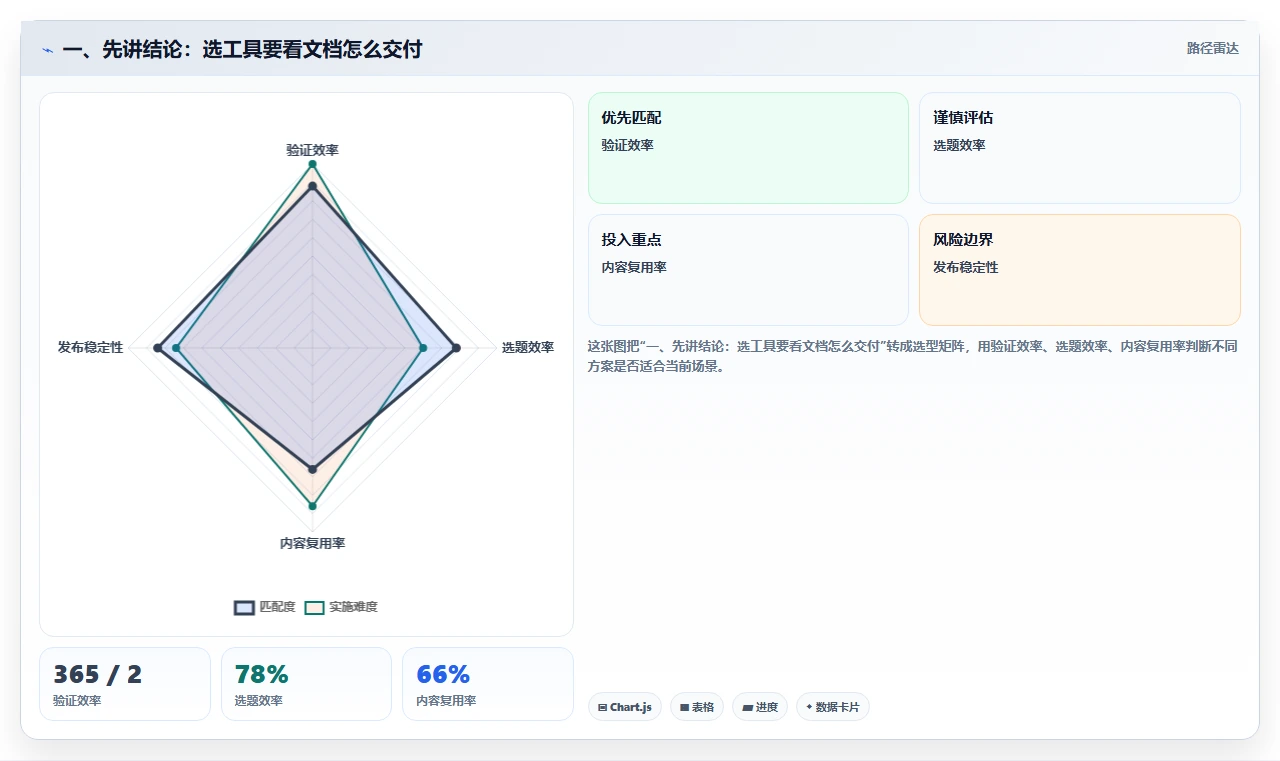The width and height of the screenshot is (1280, 761).
Task: Click the 365 / 2 stat value
Action: click(98, 674)
